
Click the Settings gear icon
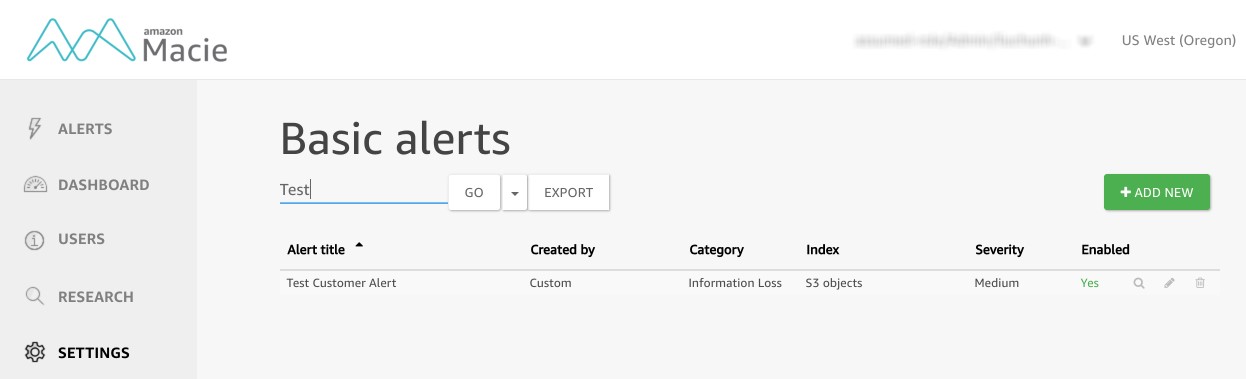[x=35, y=352]
